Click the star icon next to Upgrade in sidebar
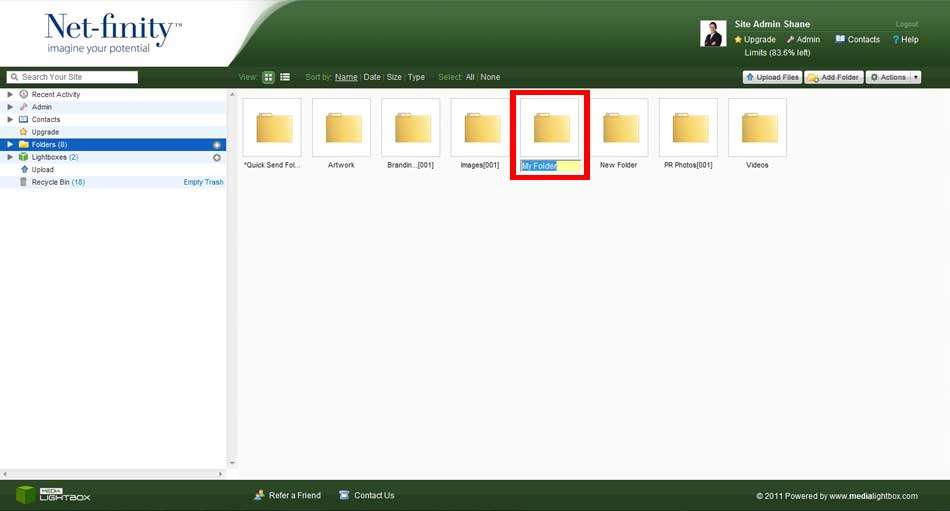 (23, 132)
